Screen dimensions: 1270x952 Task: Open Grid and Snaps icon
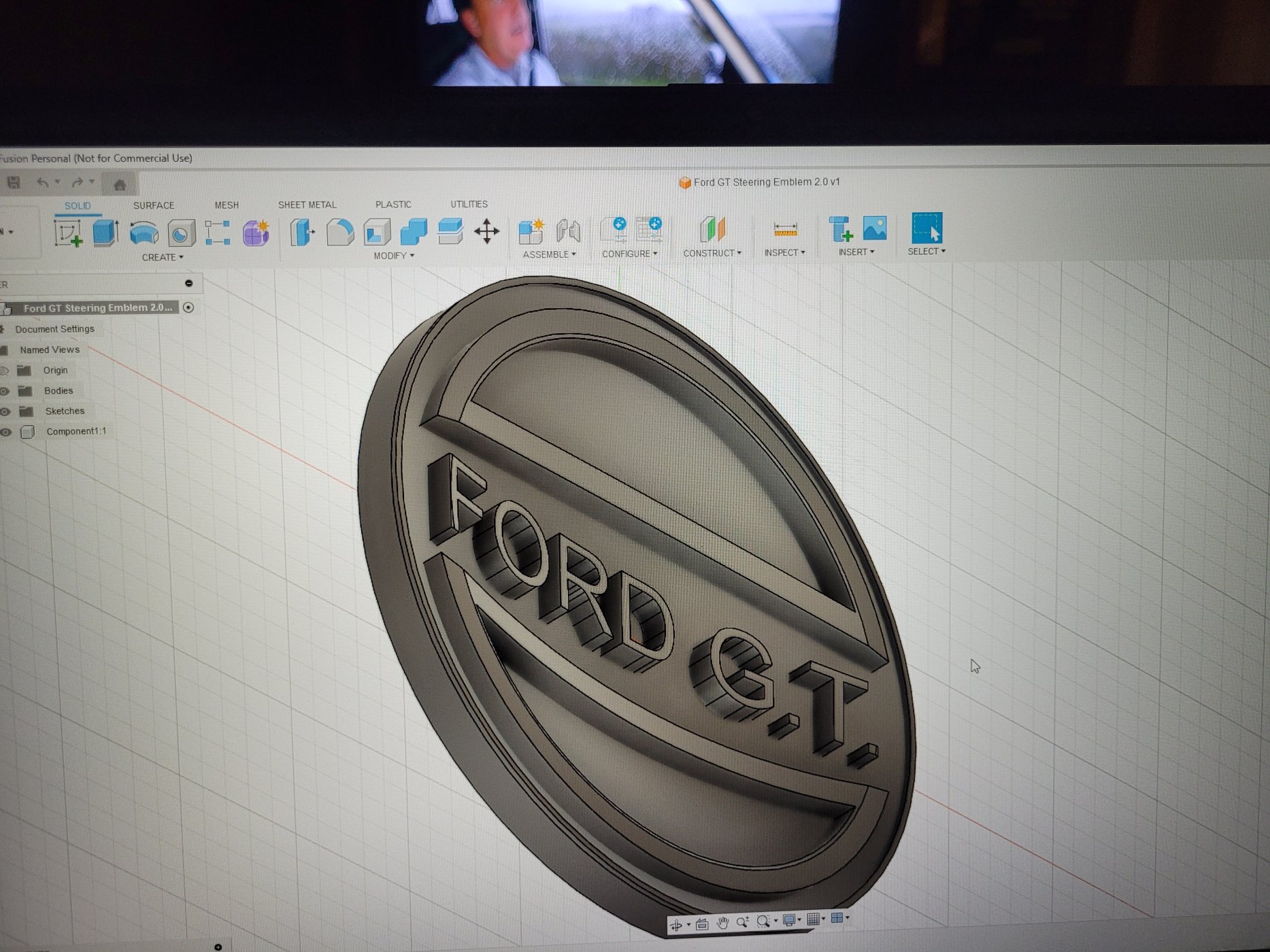[x=813, y=919]
